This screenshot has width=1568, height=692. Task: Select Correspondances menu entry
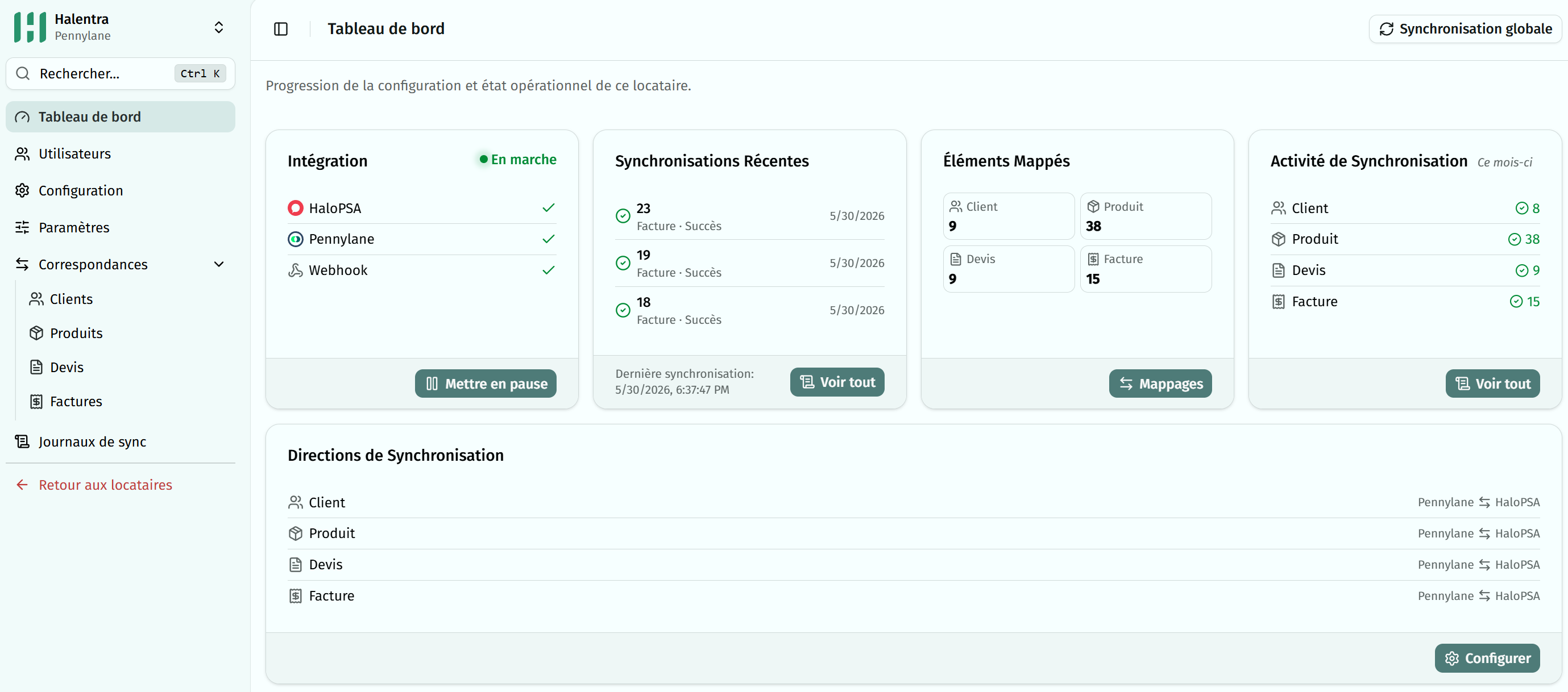point(121,265)
